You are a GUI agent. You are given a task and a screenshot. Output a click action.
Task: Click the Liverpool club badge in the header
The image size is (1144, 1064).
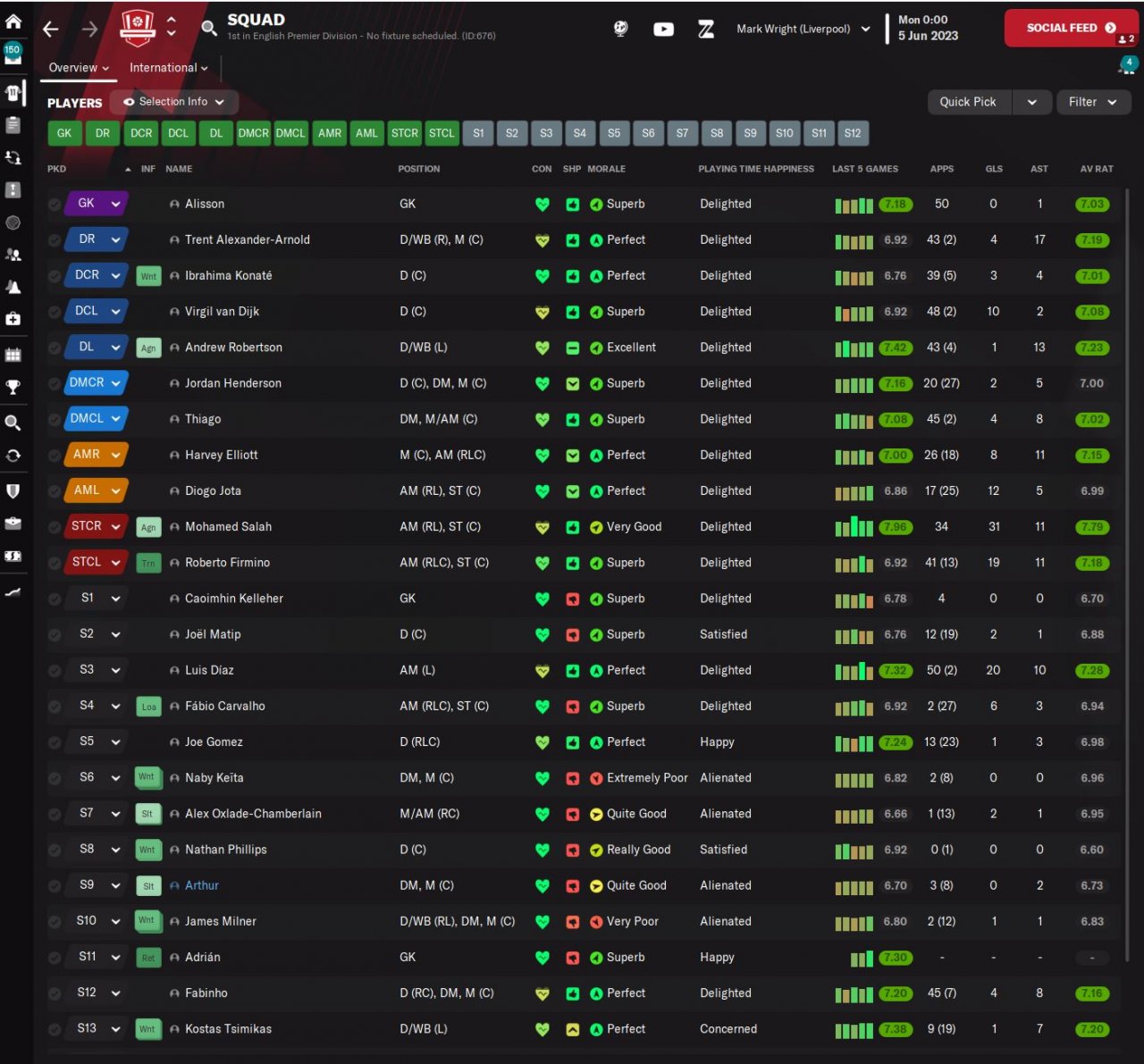pyautogui.click(x=138, y=28)
